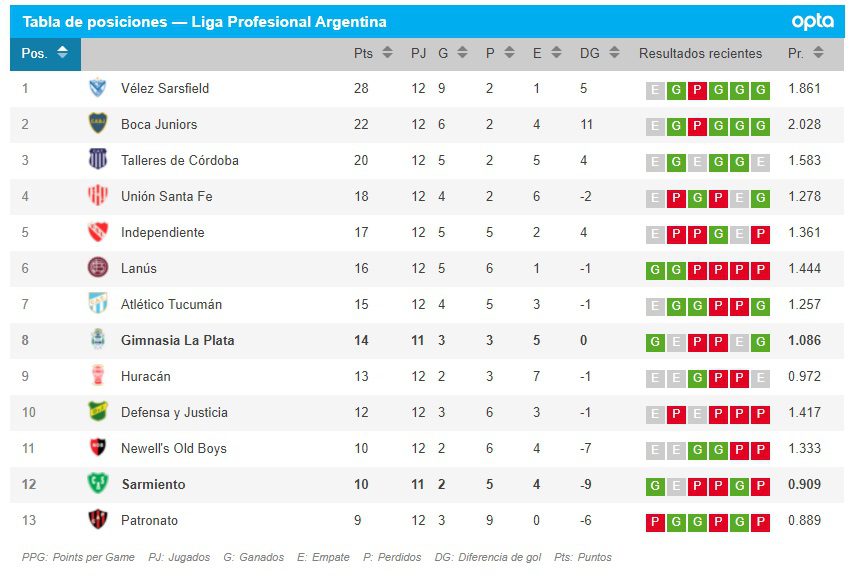The width and height of the screenshot is (850, 587).
Task: Click Patronato's first red result box
Action: 655,521
